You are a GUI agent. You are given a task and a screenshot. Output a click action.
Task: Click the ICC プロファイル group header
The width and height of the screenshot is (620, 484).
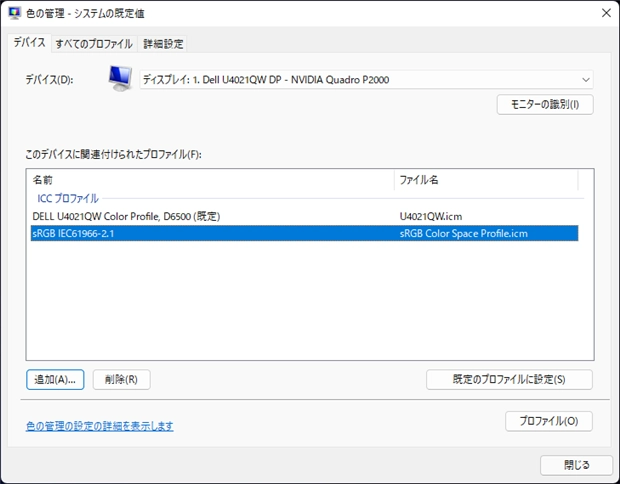click(68, 198)
